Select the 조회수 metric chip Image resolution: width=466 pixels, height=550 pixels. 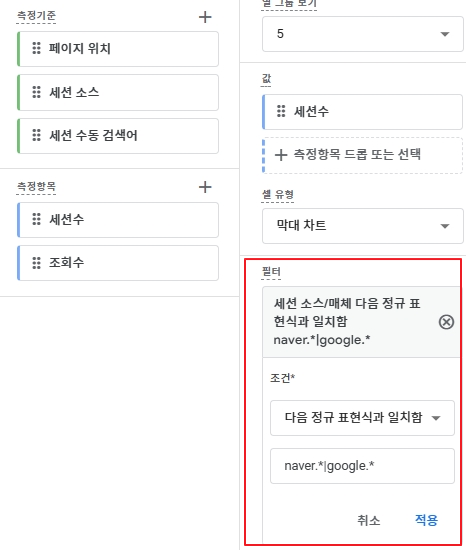[118, 263]
